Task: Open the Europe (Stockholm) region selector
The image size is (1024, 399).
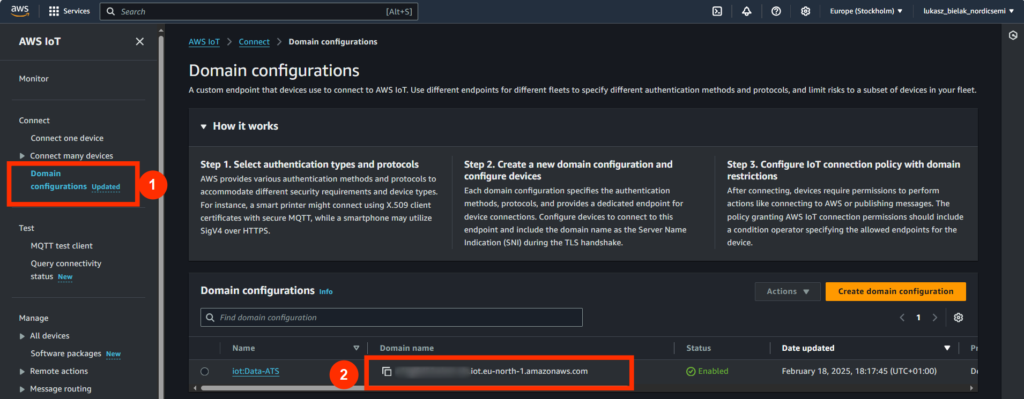Action: tap(866, 11)
